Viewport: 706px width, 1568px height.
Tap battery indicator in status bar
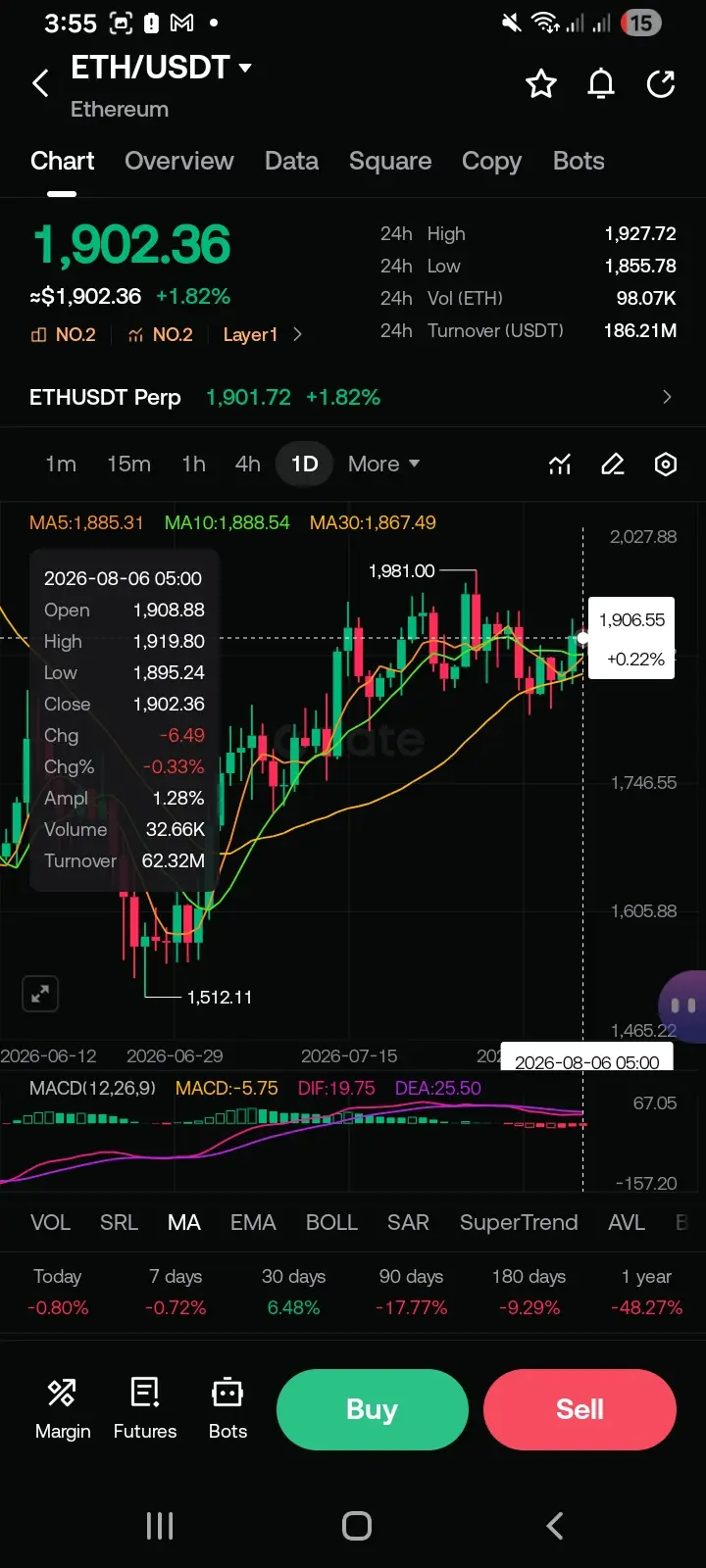click(x=641, y=23)
